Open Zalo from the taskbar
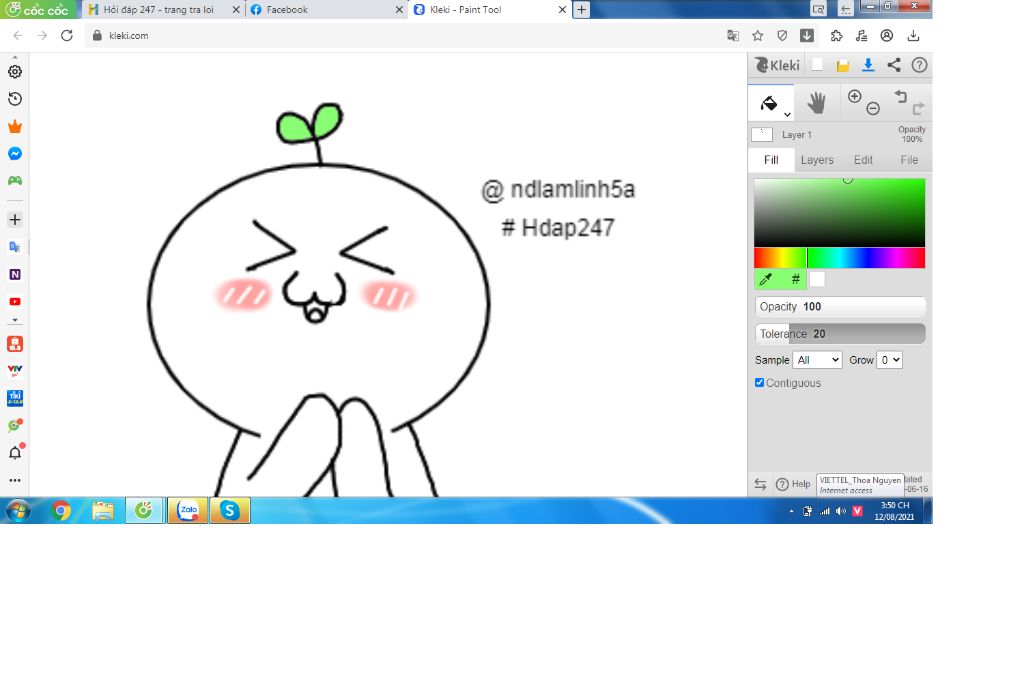The width and height of the screenshot is (1024, 700). pyautogui.click(x=188, y=510)
